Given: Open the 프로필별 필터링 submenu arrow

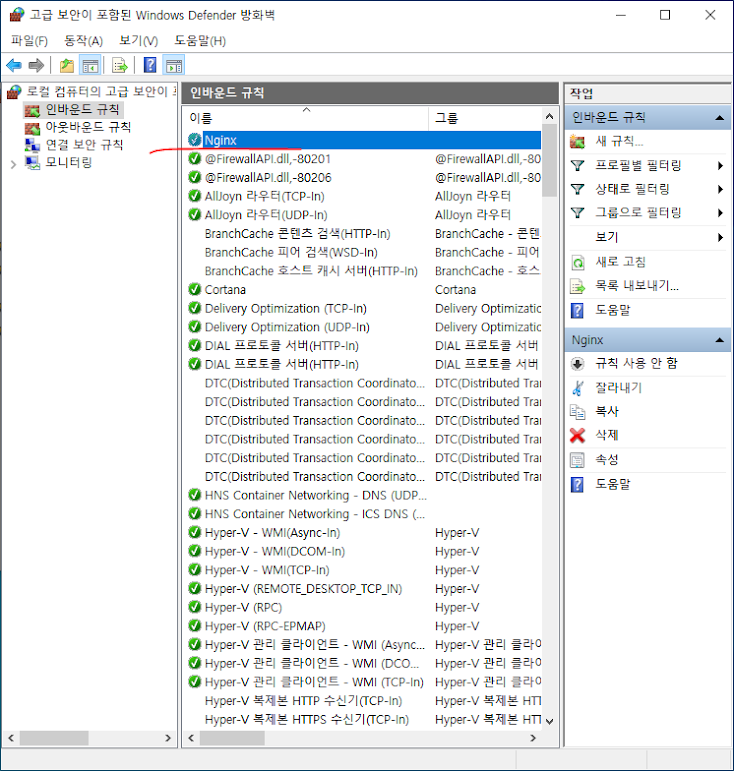Looking at the screenshot, I should [x=720, y=166].
